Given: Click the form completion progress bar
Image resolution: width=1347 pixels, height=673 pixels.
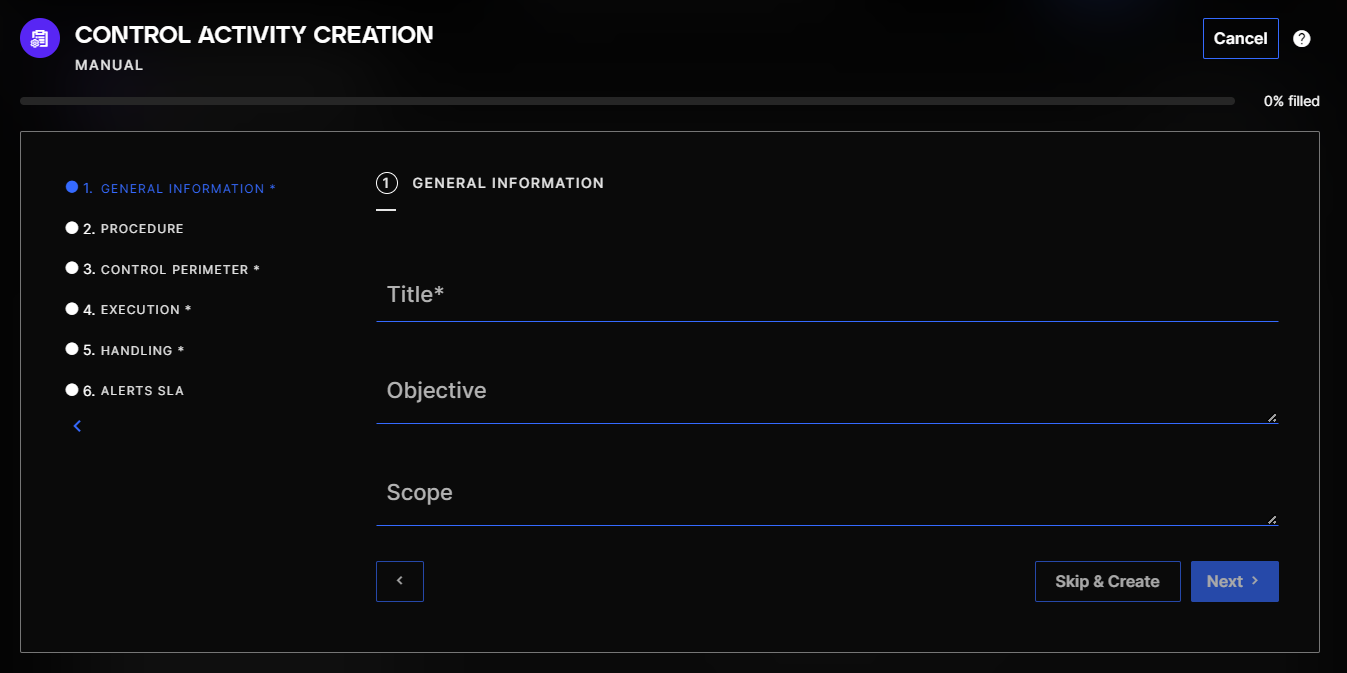Looking at the screenshot, I should click(x=627, y=101).
